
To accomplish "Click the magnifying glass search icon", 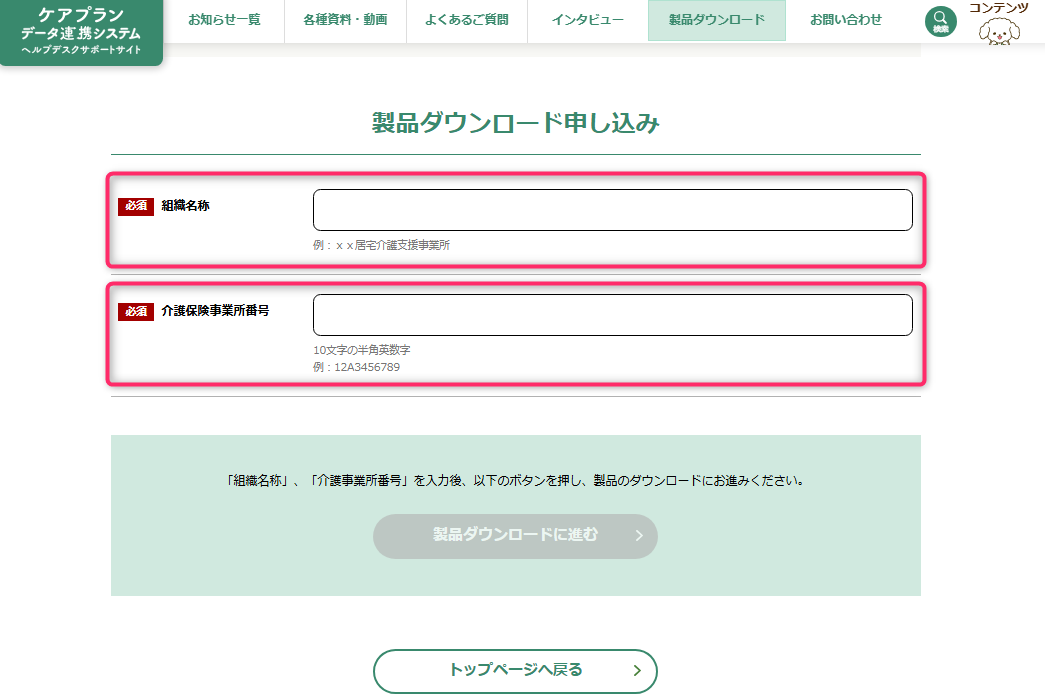I will tap(940, 21).
